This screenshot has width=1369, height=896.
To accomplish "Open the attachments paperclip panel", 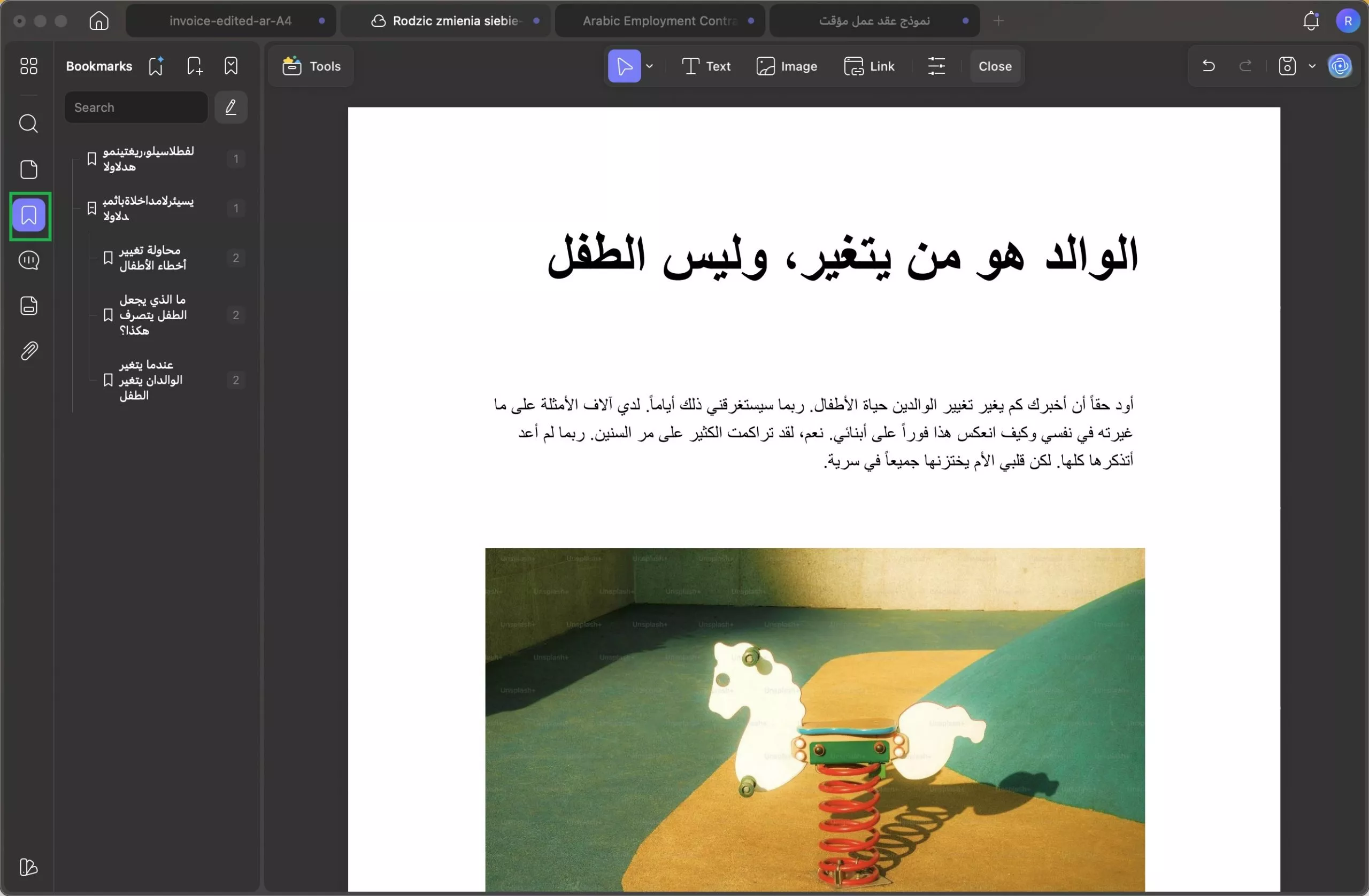I will [x=28, y=351].
